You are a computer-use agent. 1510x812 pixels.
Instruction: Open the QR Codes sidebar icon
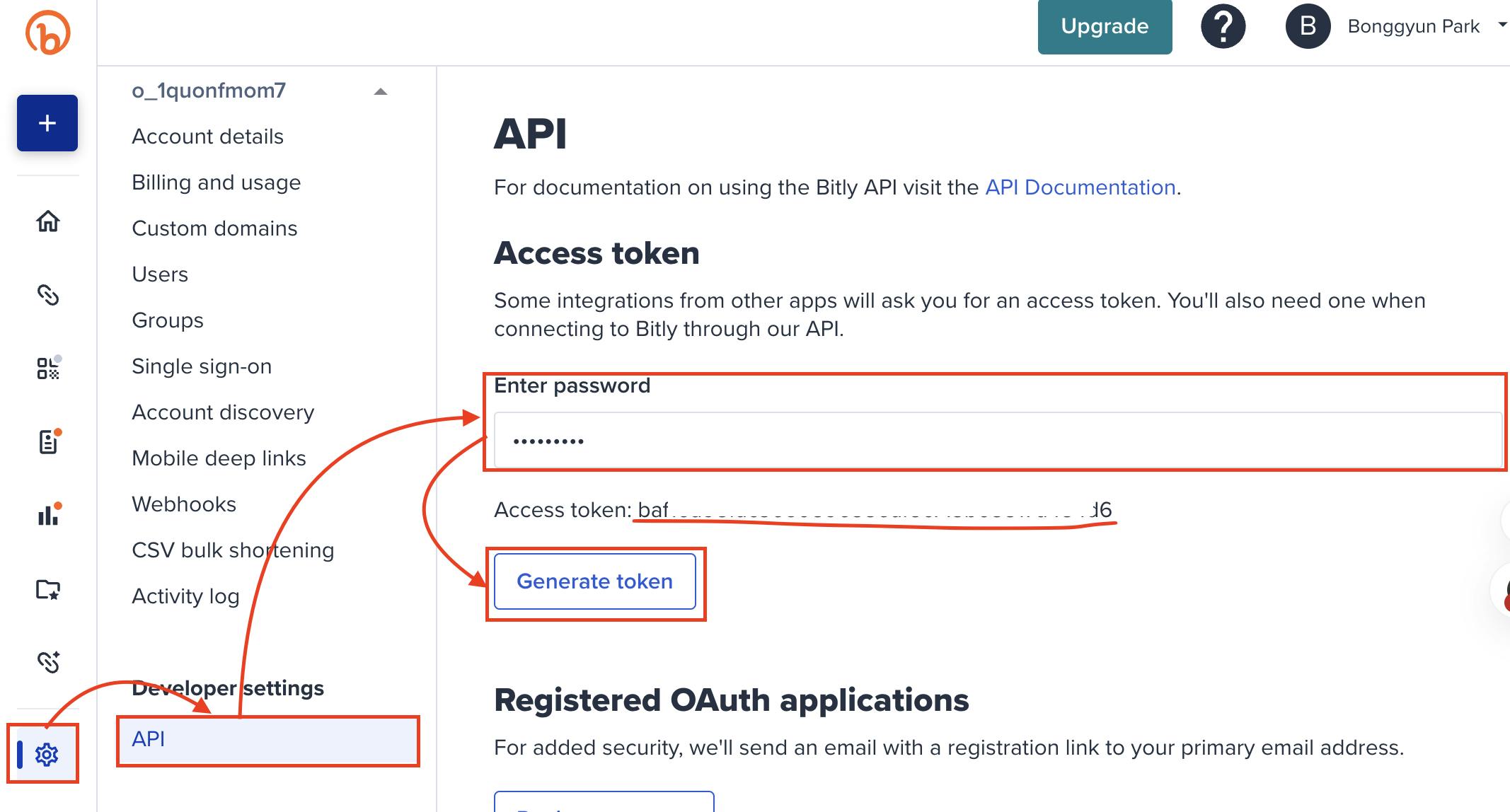(x=47, y=369)
